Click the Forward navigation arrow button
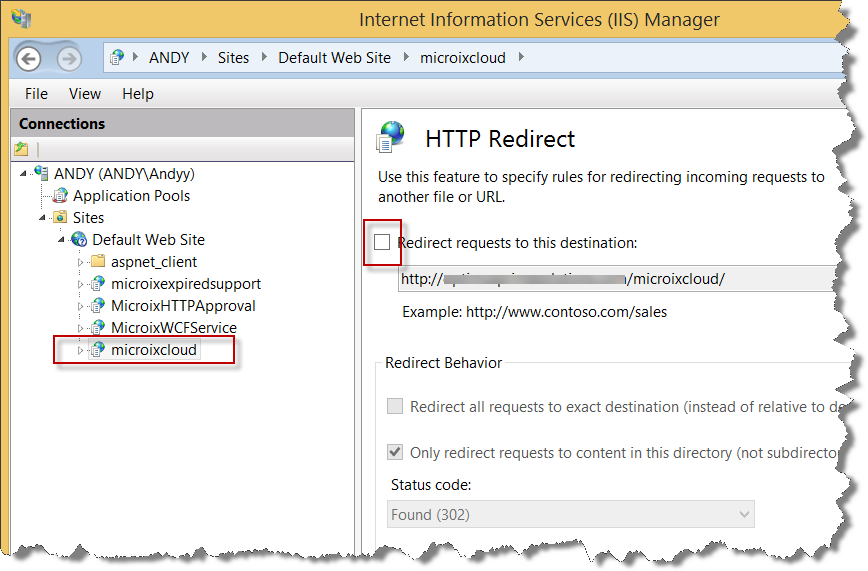Viewport: 868px width, 571px height. (68, 58)
